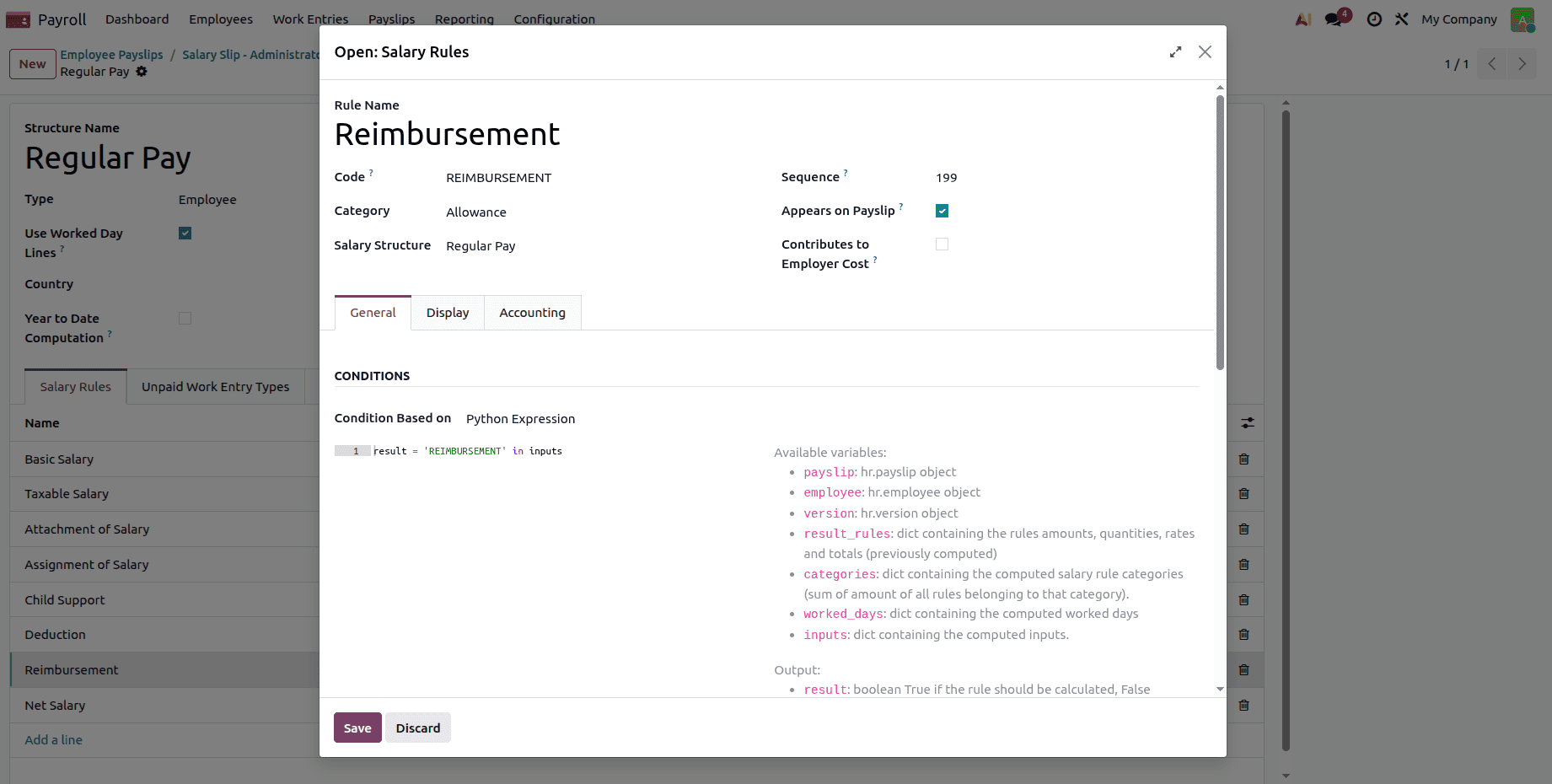Viewport: 1552px width, 784px height.
Task: Click the dialog's vertical scrollbar
Action: [x=1220, y=232]
